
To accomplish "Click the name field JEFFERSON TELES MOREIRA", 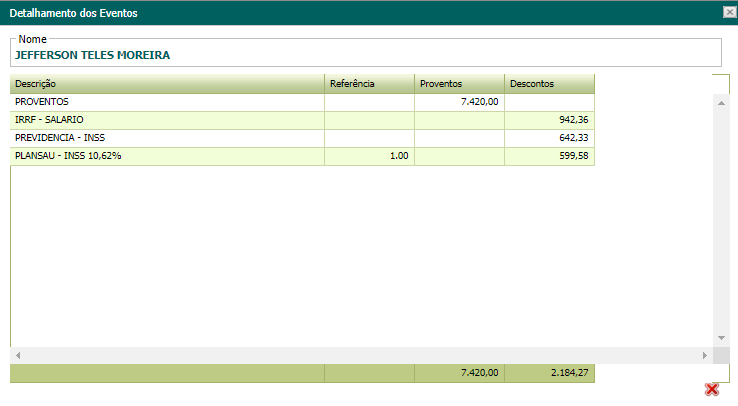I will point(365,55).
